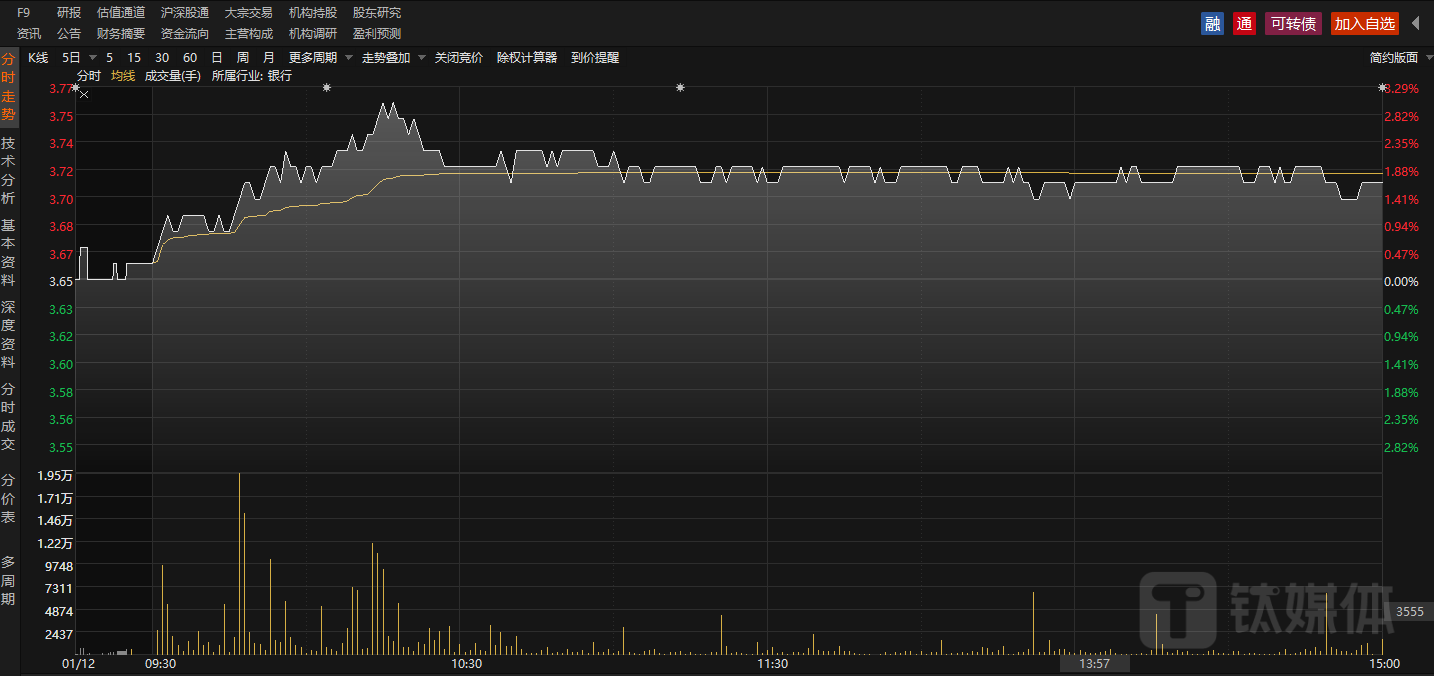Click the blue 融 margin trading badge
The height and width of the screenshot is (676, 1434).
click(1212, 24)
